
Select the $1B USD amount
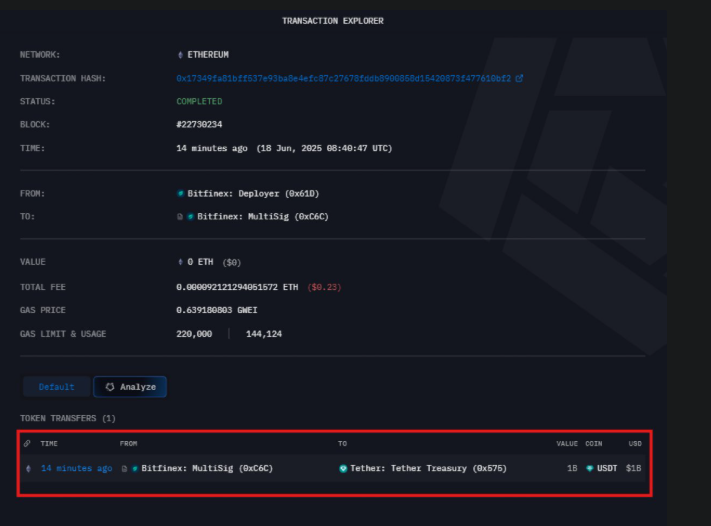(x=633, y=468)
